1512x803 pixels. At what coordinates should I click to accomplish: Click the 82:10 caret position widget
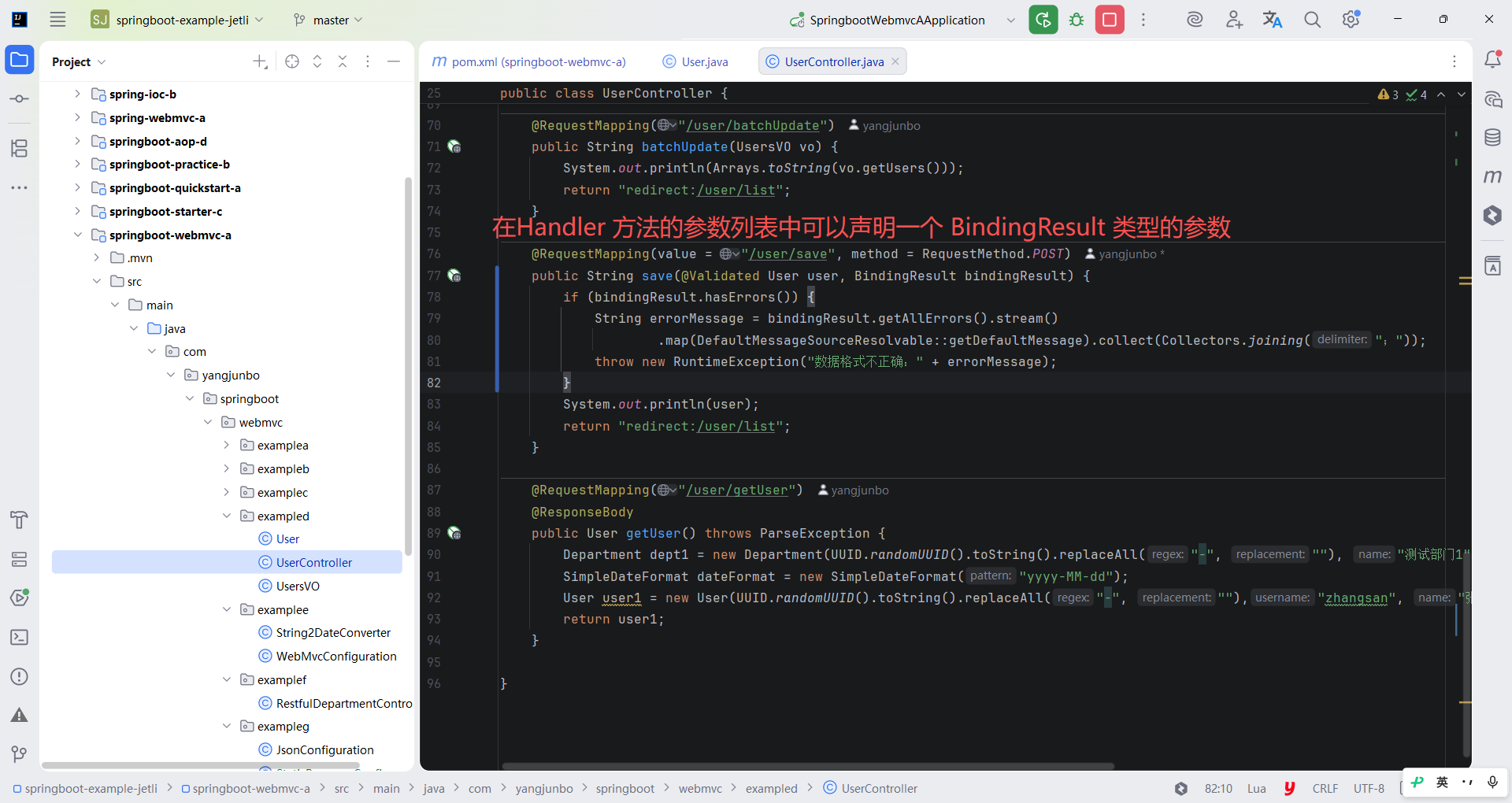(x=1218, y=788)
